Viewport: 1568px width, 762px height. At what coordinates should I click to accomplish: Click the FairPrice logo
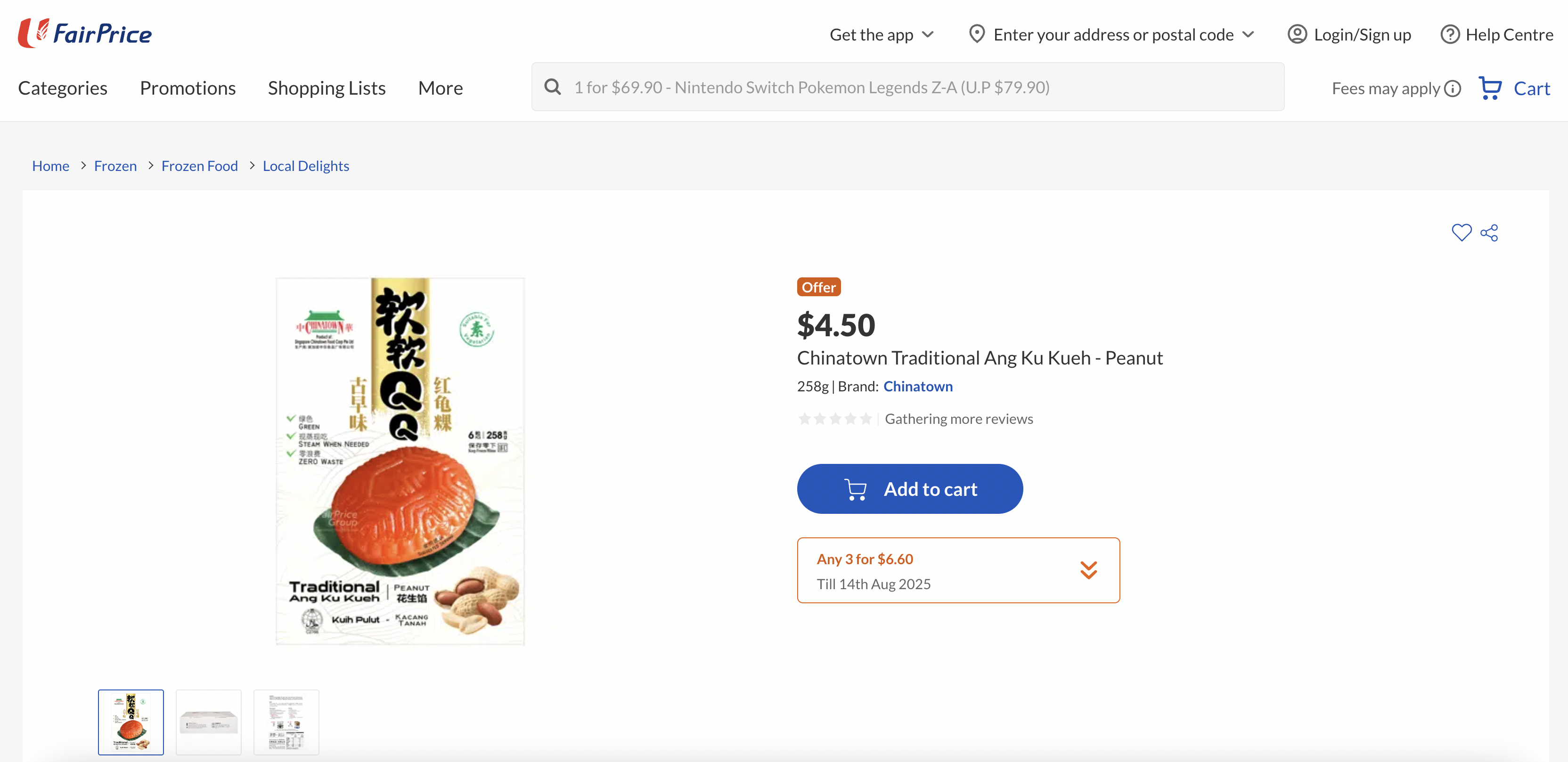tap(85, 33)
